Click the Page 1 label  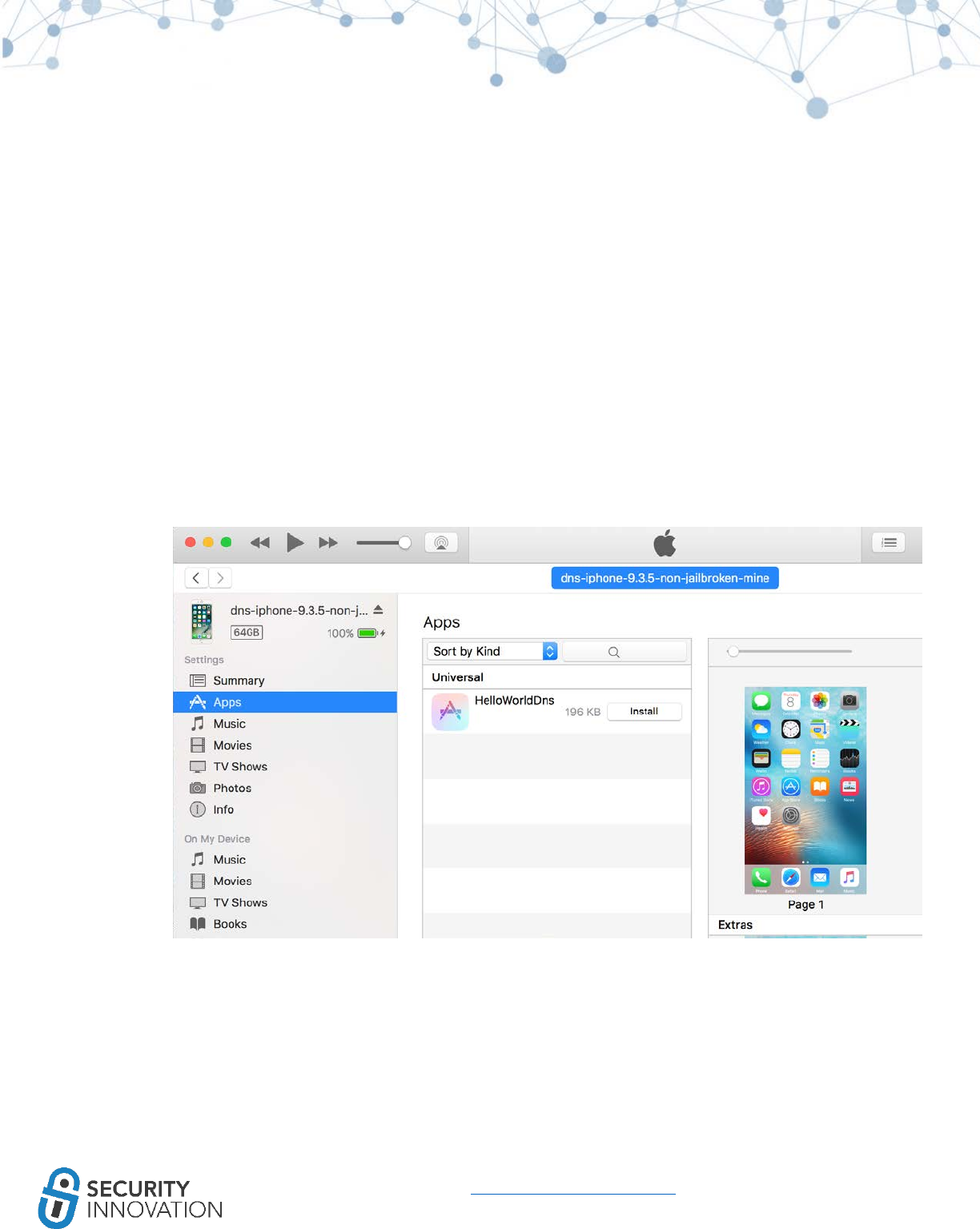[805, 905]
